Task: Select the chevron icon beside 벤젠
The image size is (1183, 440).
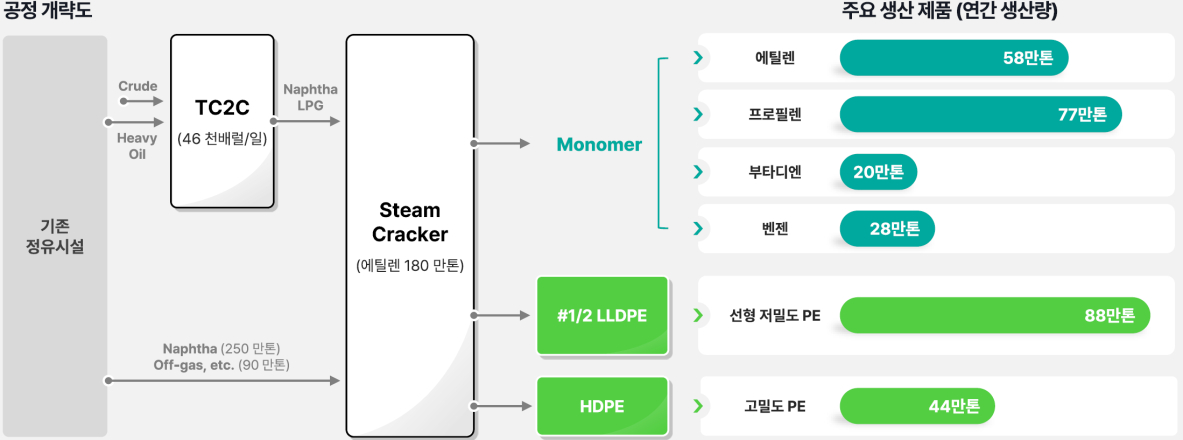Action: [698, 228]
